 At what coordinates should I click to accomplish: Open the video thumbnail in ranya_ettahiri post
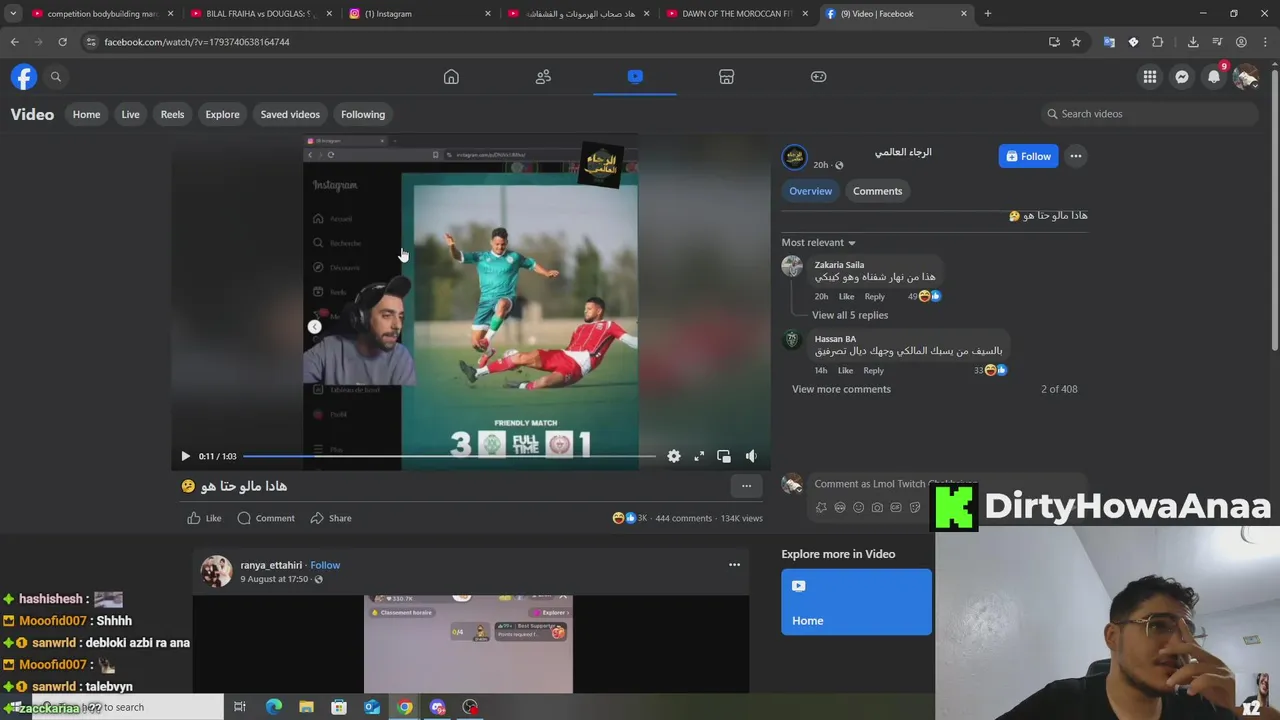point(468,643)
